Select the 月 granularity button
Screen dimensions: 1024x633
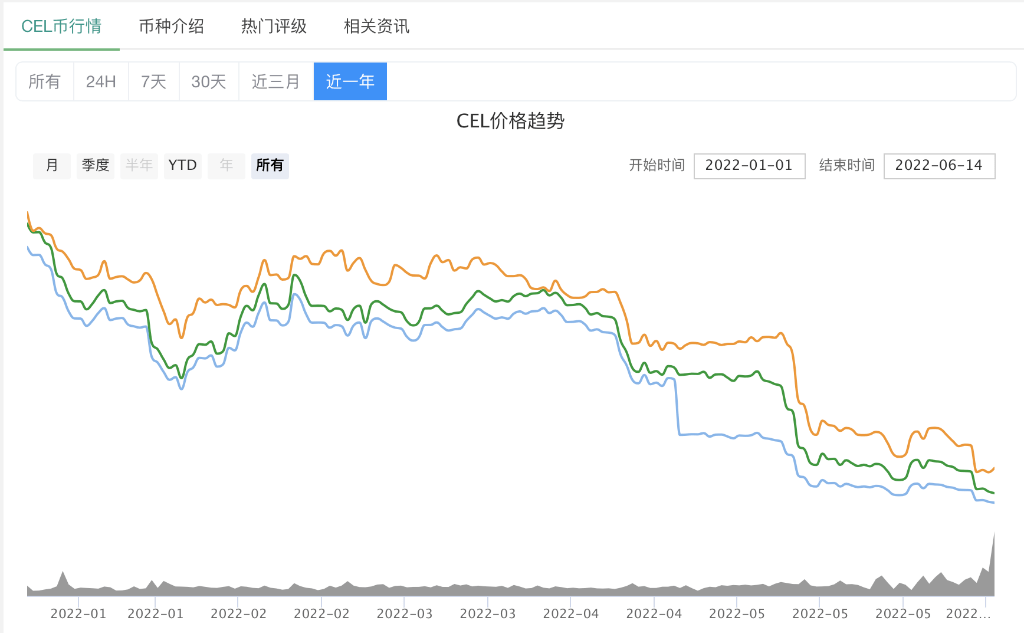tap(51, 165)
